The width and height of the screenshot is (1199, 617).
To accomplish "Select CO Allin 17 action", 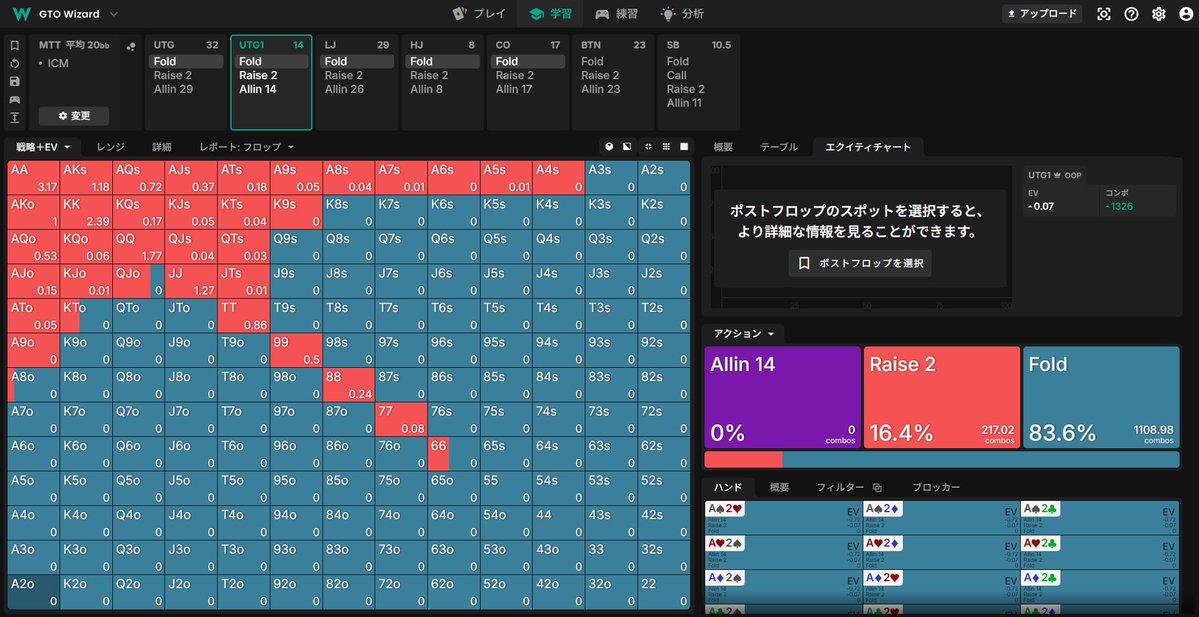I will [x=528, y=89].
